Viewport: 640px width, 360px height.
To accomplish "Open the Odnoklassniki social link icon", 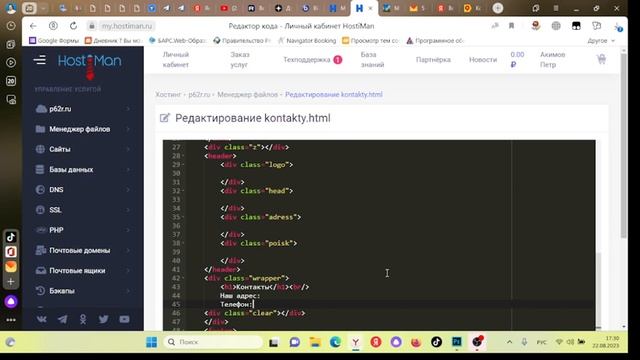I will tap(83, 319).
